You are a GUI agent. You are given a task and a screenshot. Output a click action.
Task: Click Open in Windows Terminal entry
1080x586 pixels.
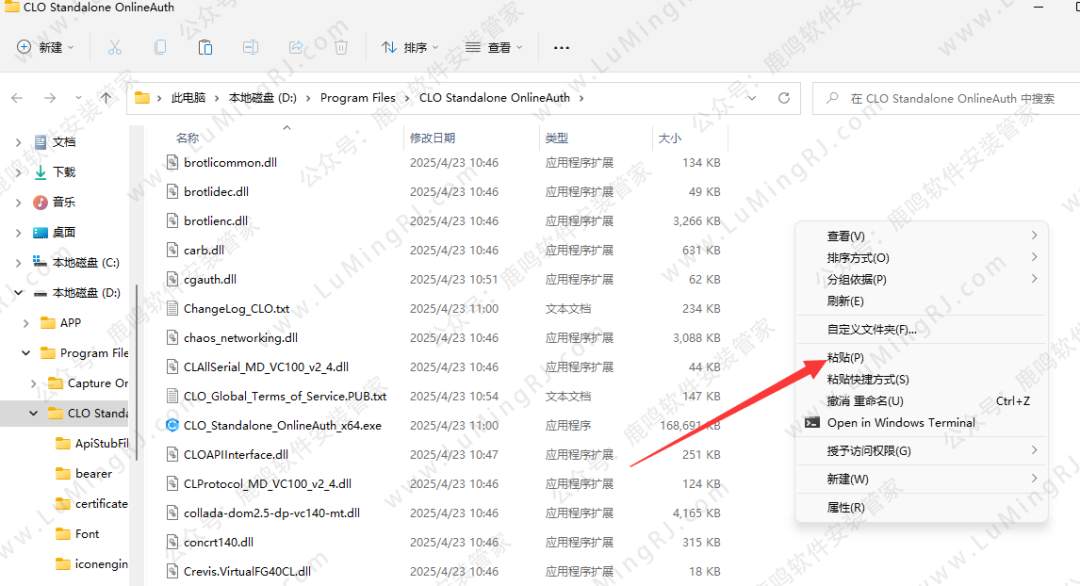pos(900,423)
